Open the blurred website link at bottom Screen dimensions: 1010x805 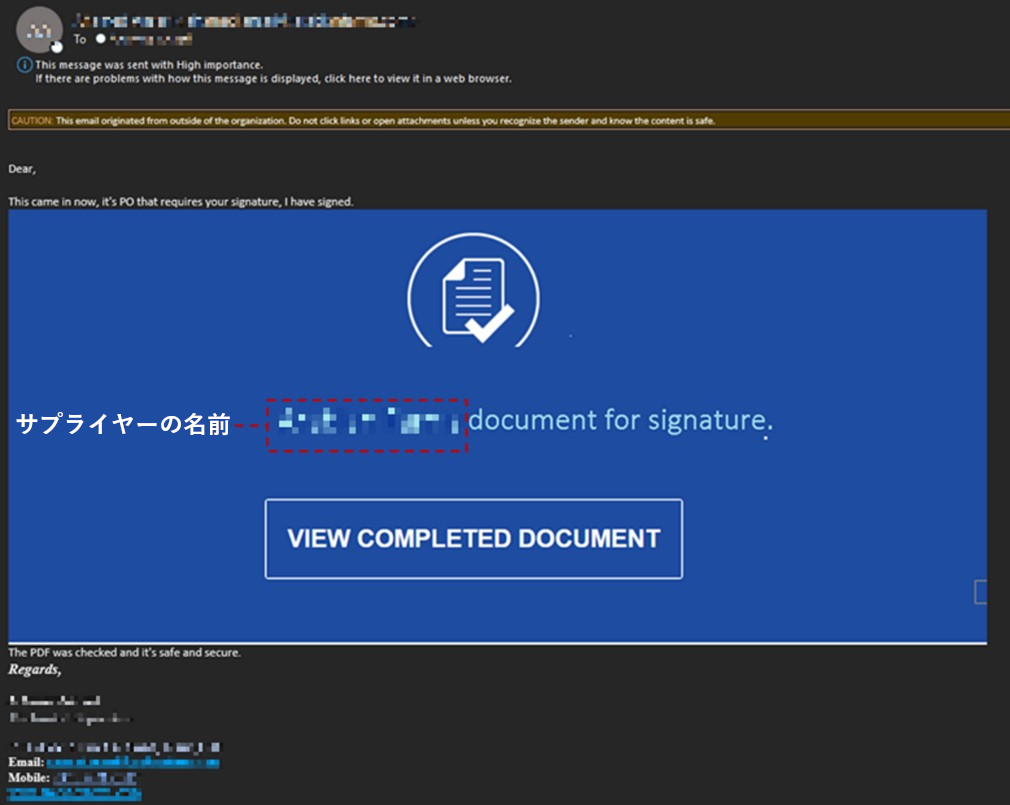(x=74, y=793)
